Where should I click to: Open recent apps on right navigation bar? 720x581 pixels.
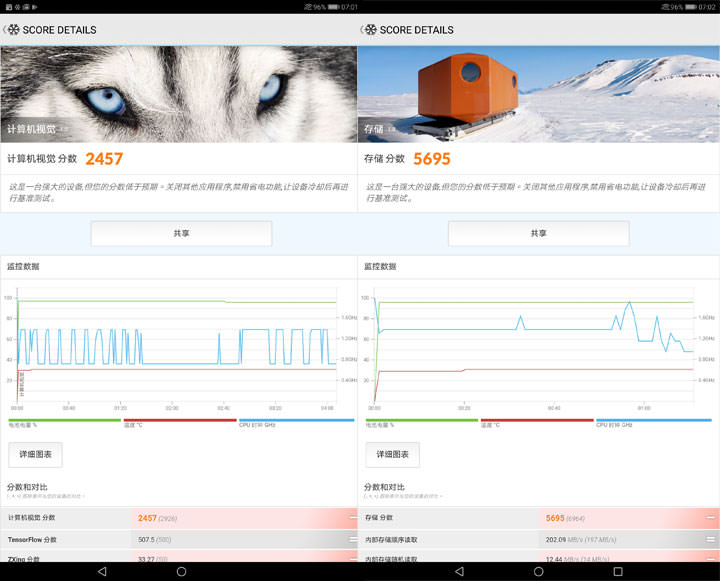(618, 571)
